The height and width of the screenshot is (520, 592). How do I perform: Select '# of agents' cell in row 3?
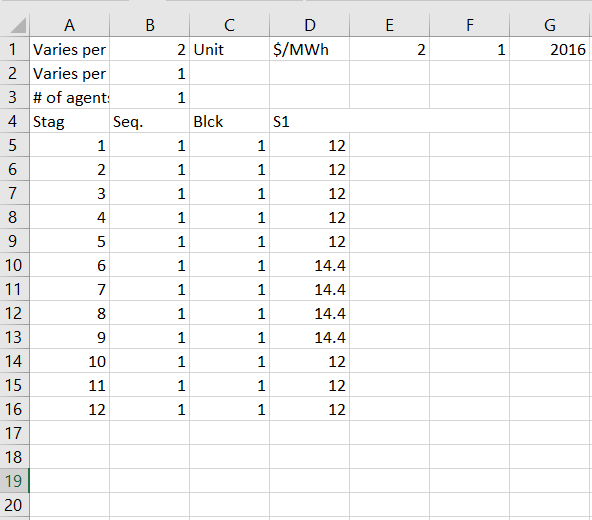[69, 97]
